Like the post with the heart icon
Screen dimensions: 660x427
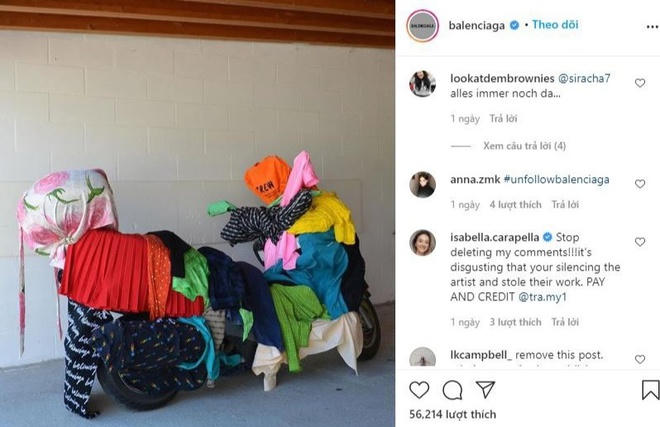[419, 390]
